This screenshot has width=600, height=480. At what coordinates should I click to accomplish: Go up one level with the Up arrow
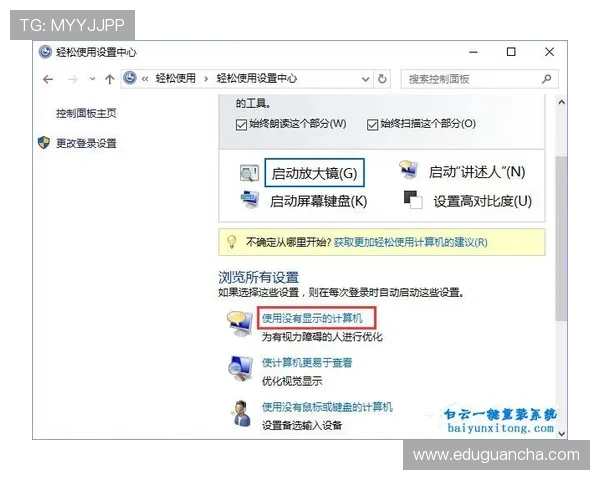pos(109,79)
